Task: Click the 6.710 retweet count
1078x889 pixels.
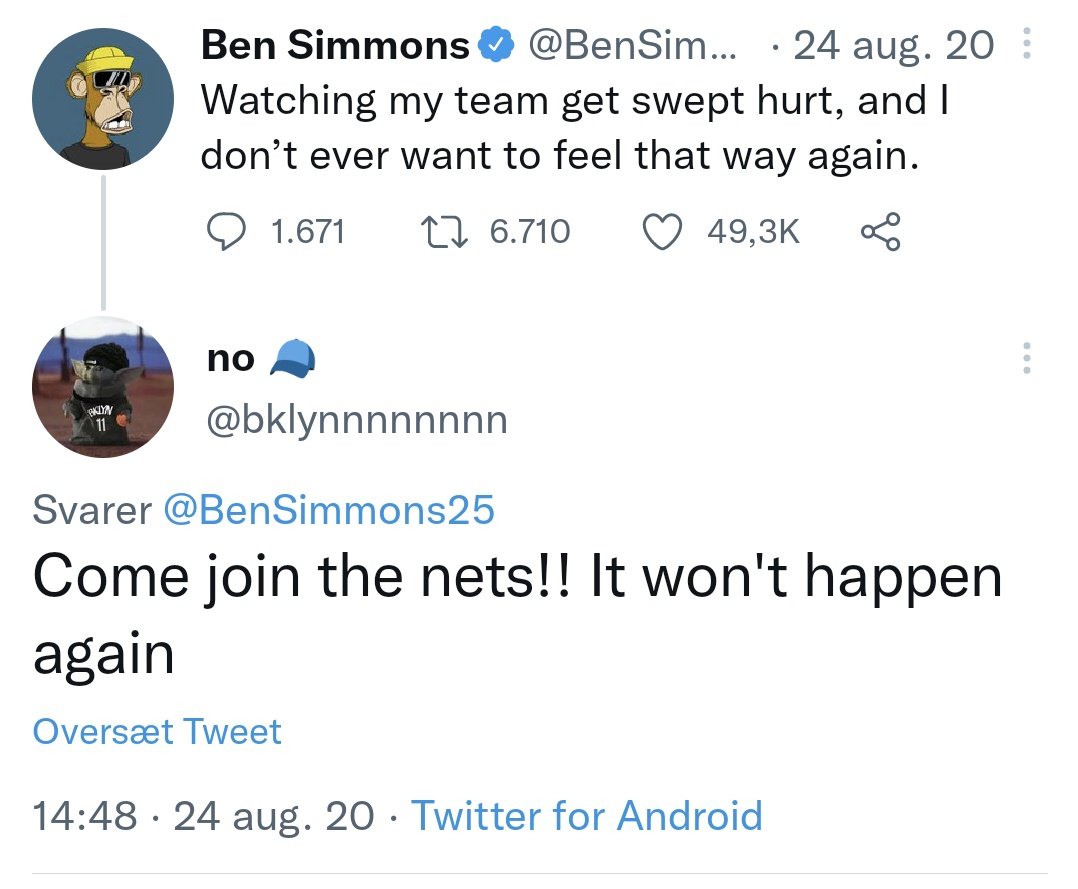Action: (529, 231)
